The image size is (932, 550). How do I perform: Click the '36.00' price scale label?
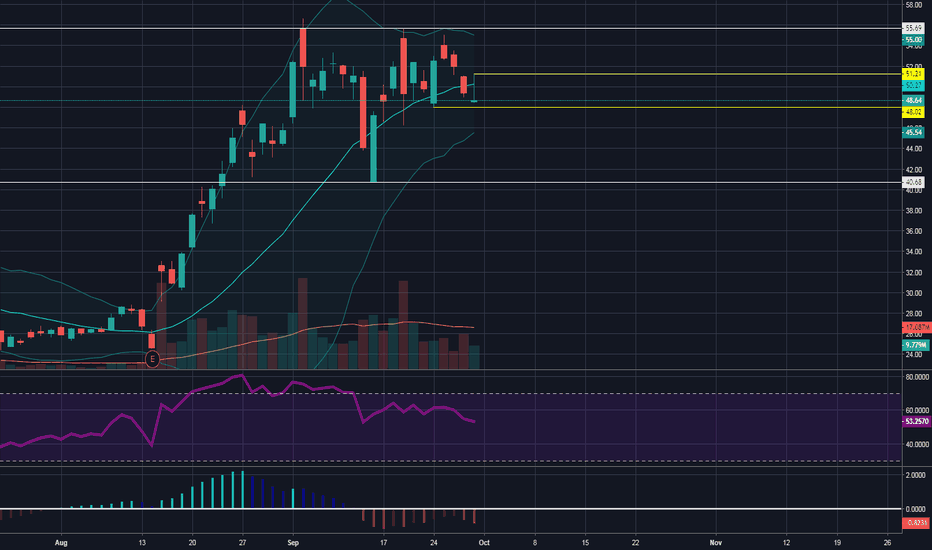914,231
